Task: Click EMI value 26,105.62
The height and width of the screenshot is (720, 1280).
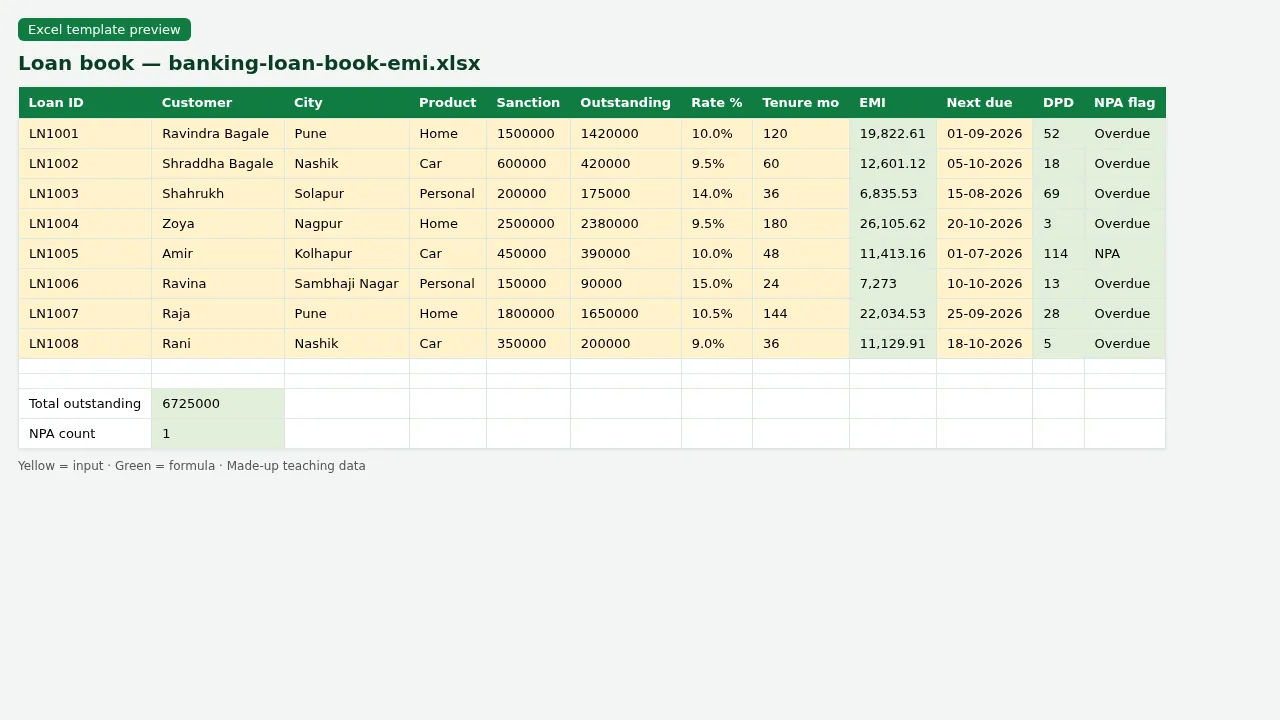Action: [x=893, y=224]
